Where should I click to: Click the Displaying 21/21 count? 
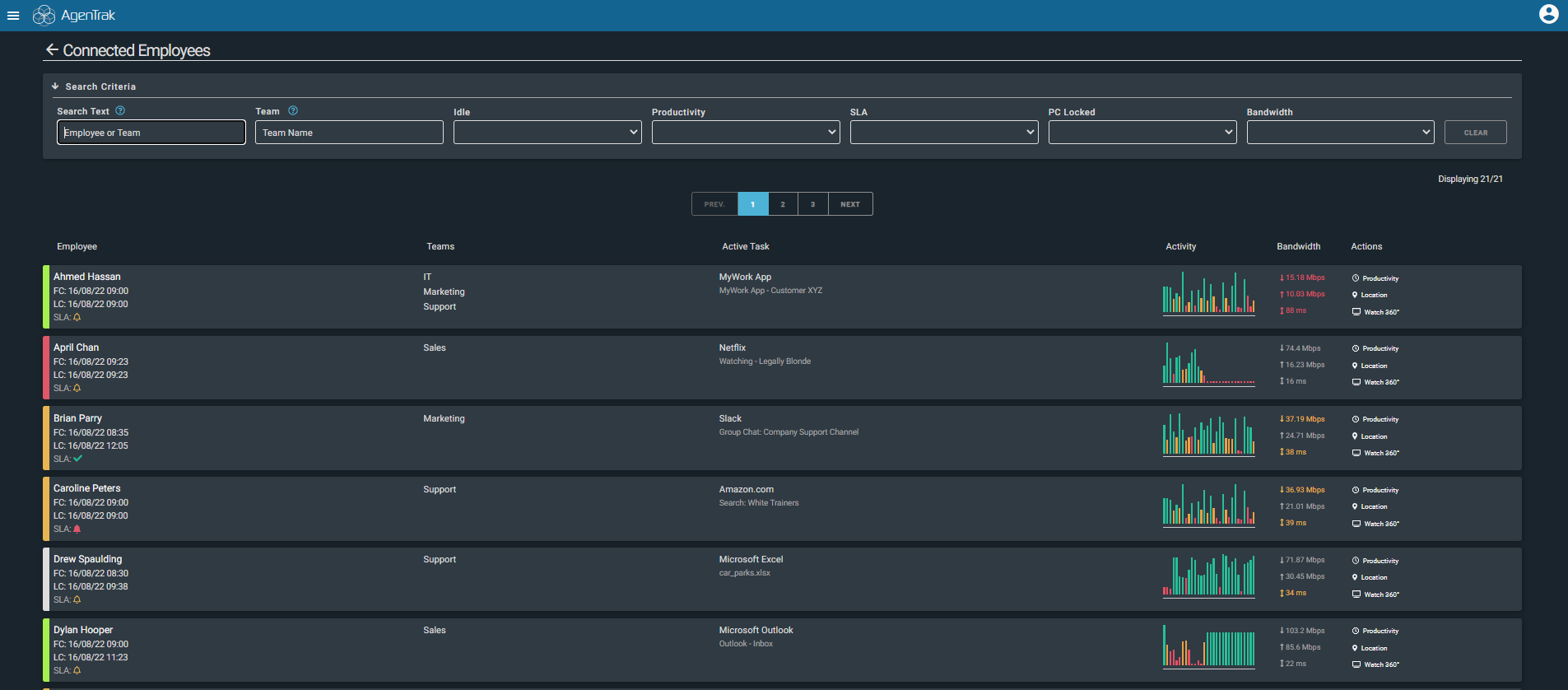(x=1470, y=179)
